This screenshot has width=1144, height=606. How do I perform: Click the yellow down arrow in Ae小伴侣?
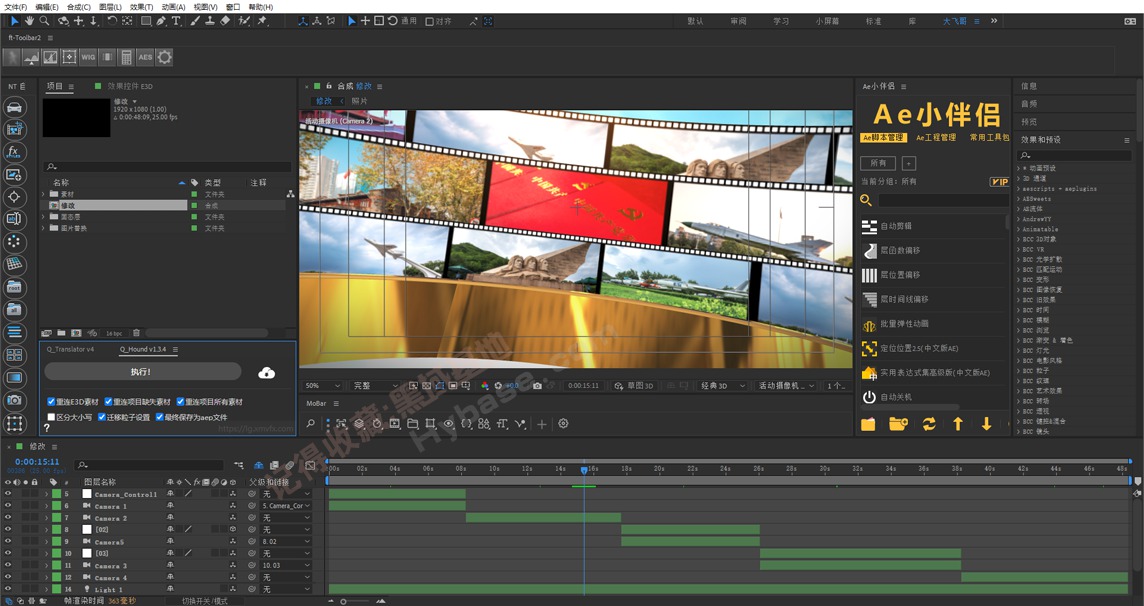tap(986, 424)
